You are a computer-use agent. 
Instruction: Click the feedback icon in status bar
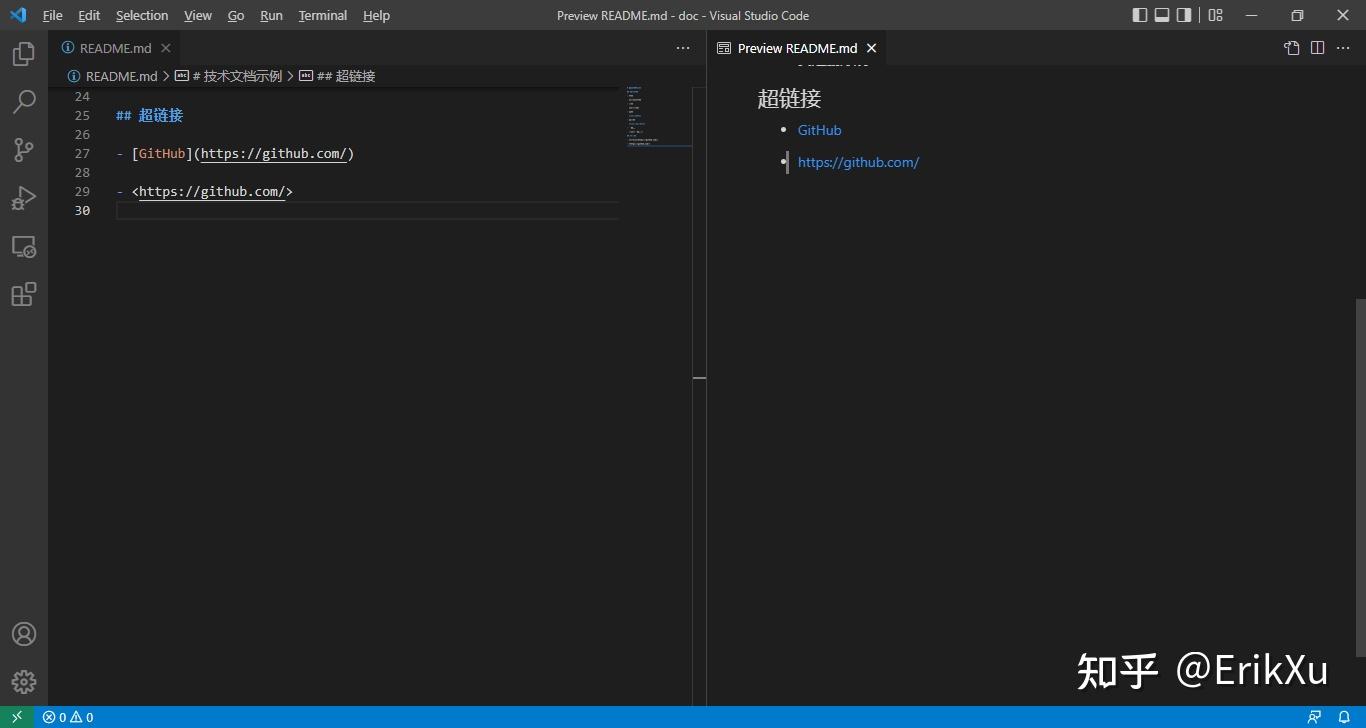(x=1315, y=717)
